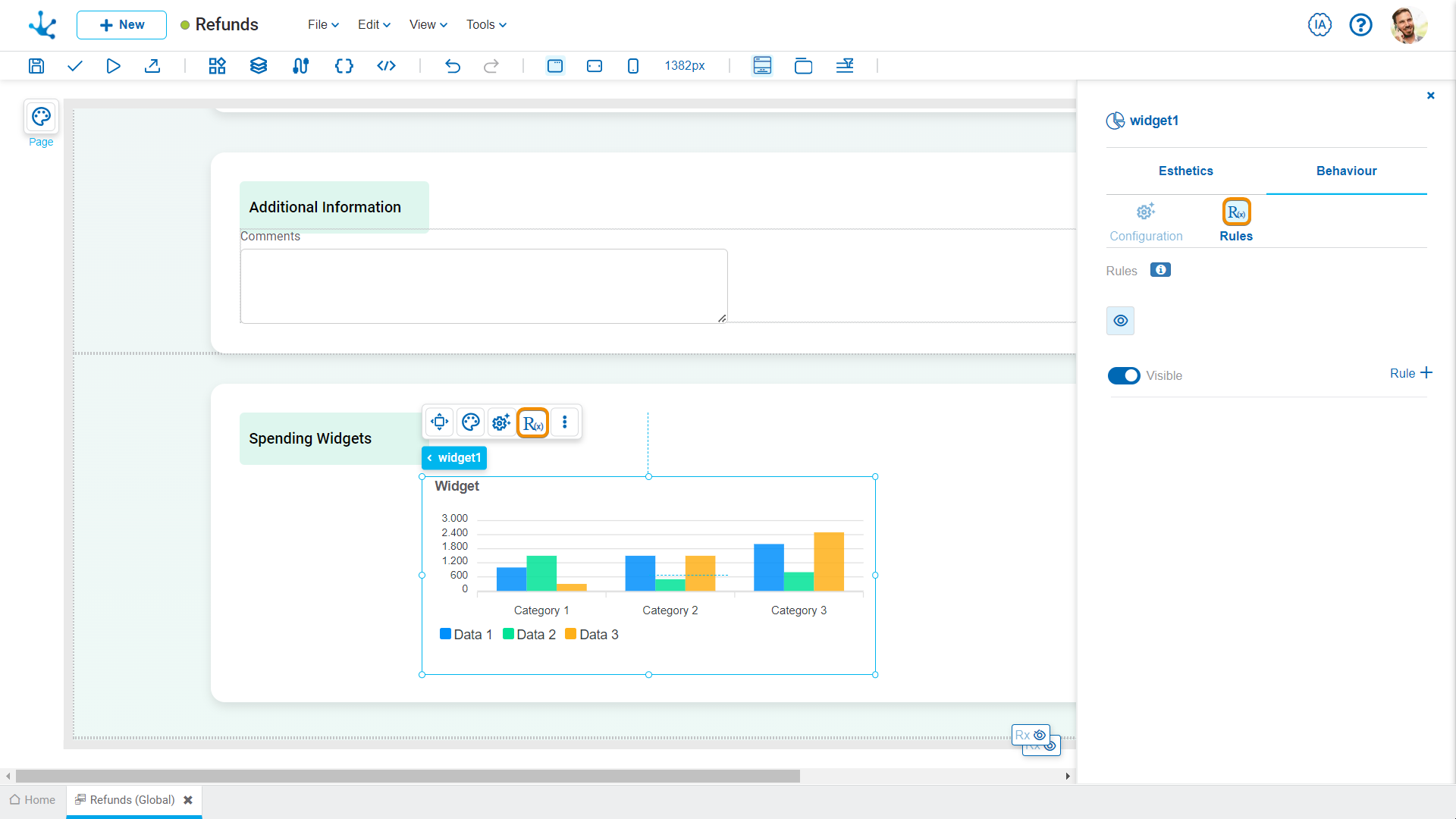Switch to the Esthetics tab
This screenshot has height=819, width=1456.
1185,171
